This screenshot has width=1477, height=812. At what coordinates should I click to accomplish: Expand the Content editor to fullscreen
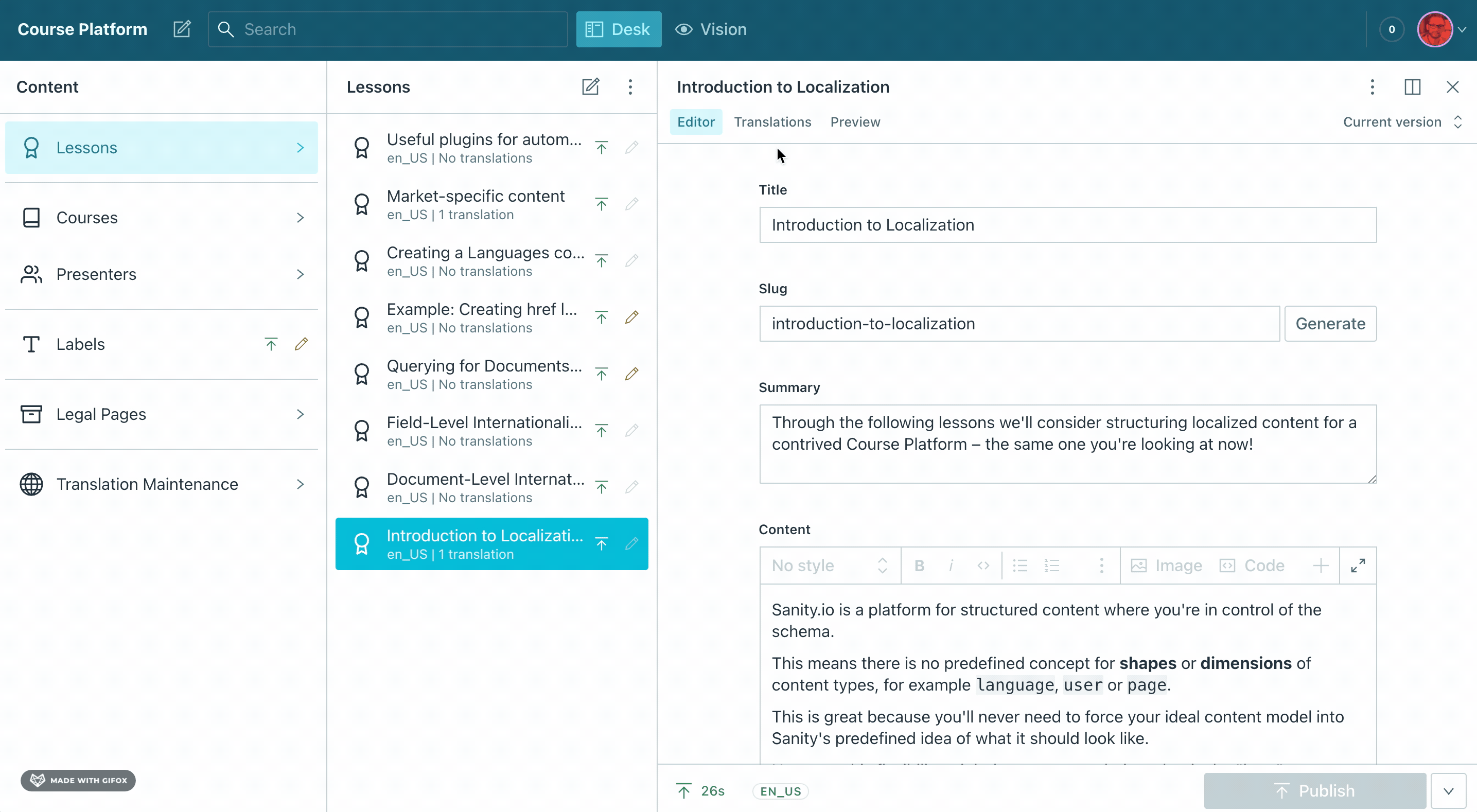1358,566
